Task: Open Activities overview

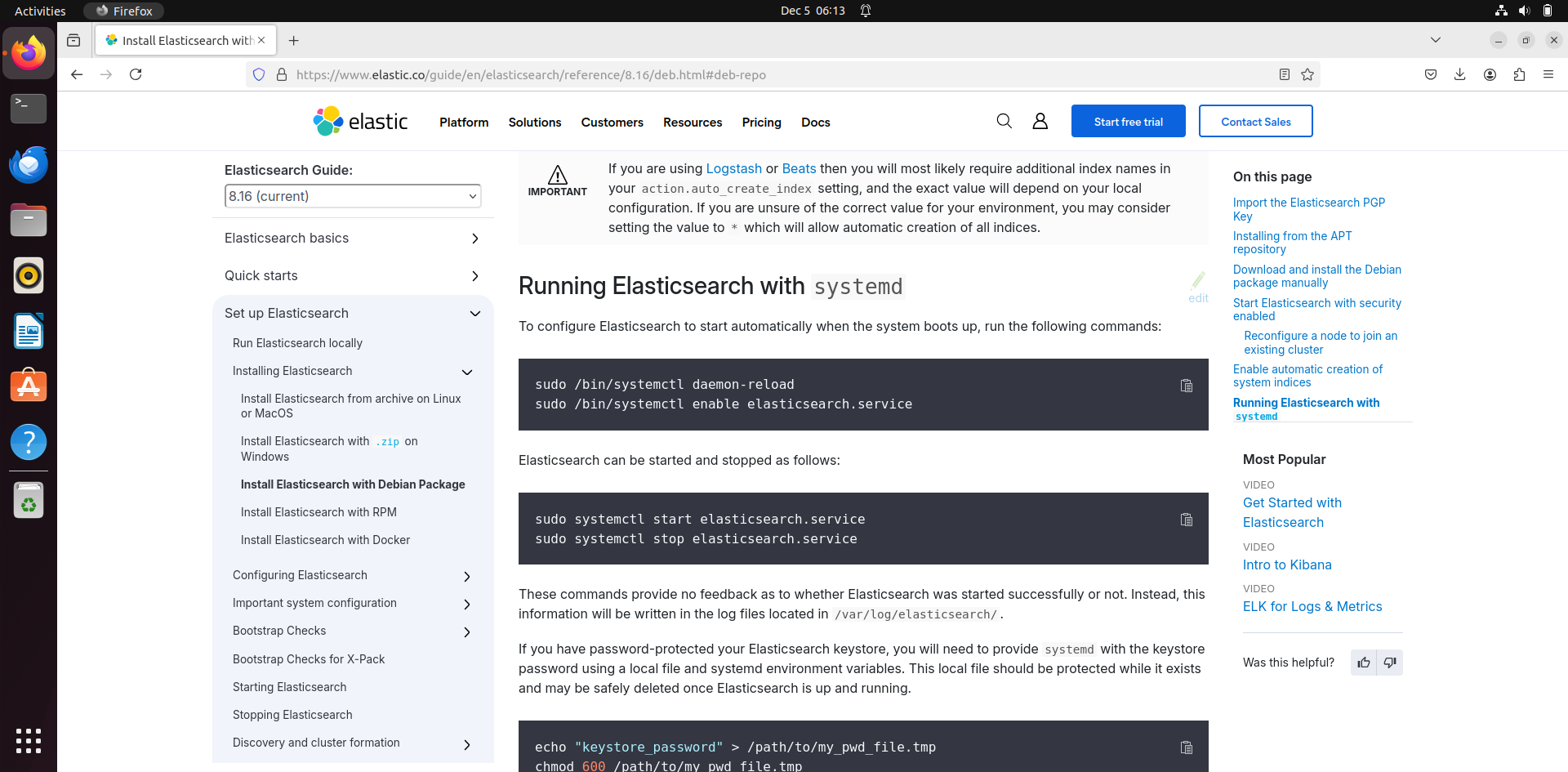Action: [x=40, y=11]
